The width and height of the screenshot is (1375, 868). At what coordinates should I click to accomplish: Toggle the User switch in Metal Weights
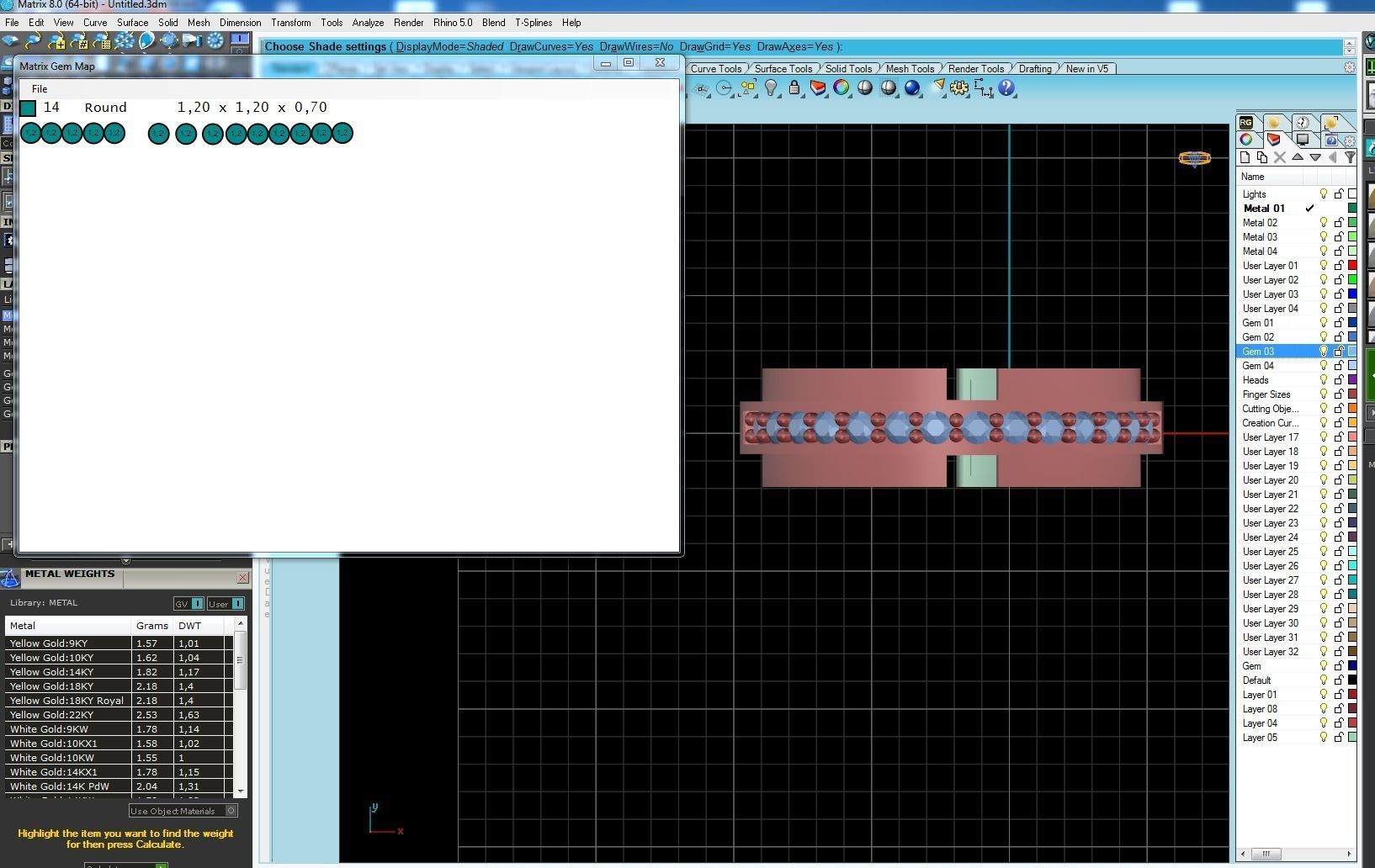[226, 604]
